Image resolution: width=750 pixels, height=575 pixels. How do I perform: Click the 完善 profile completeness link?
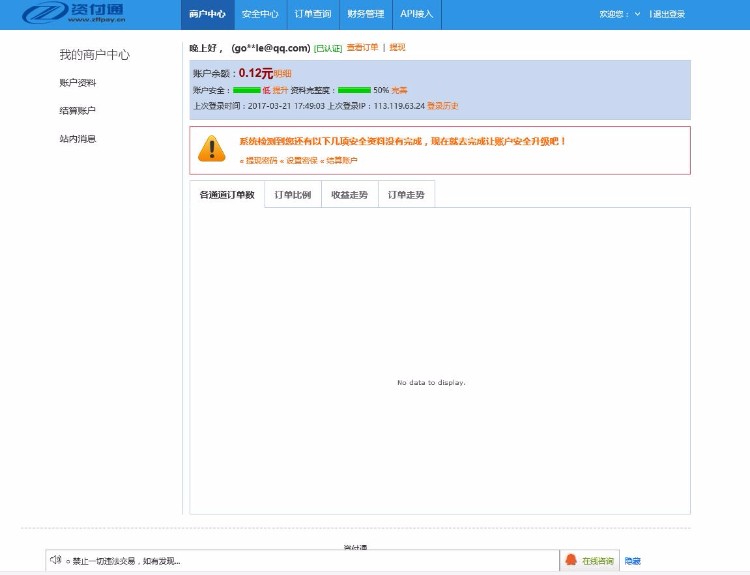coord(399,90)
